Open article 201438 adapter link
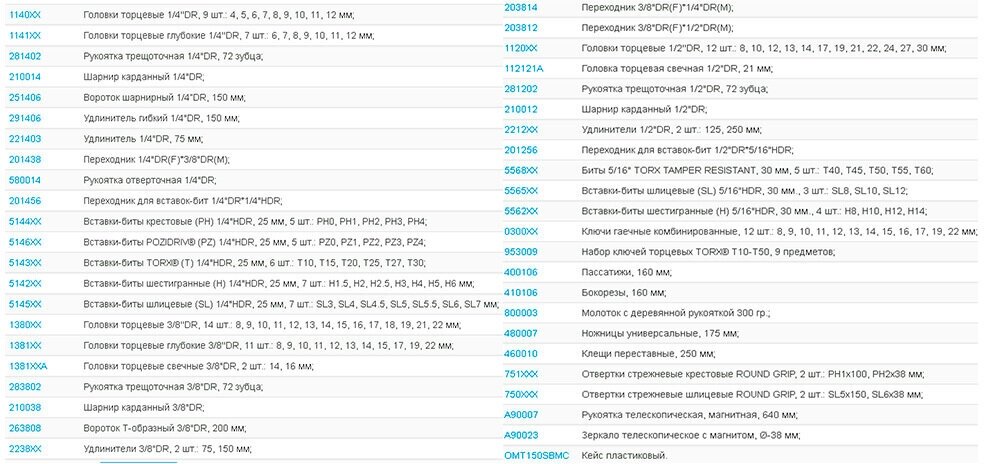 (x=25, y=159)
